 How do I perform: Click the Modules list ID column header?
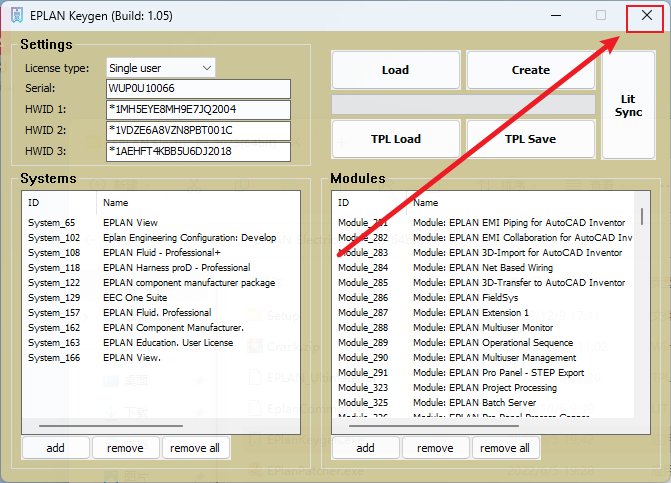pos(369,202)
